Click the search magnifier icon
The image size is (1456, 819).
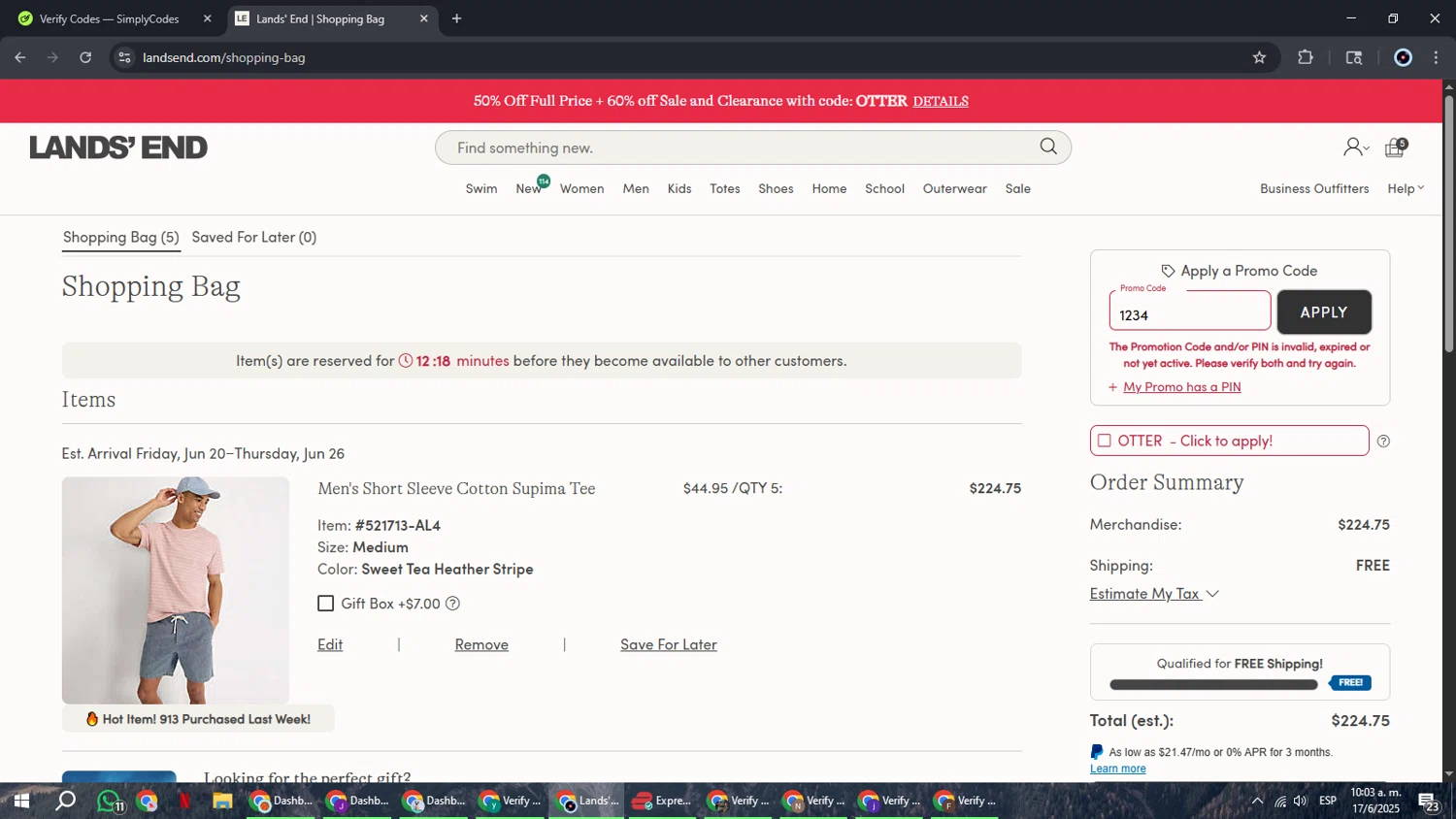[1048, 147]
